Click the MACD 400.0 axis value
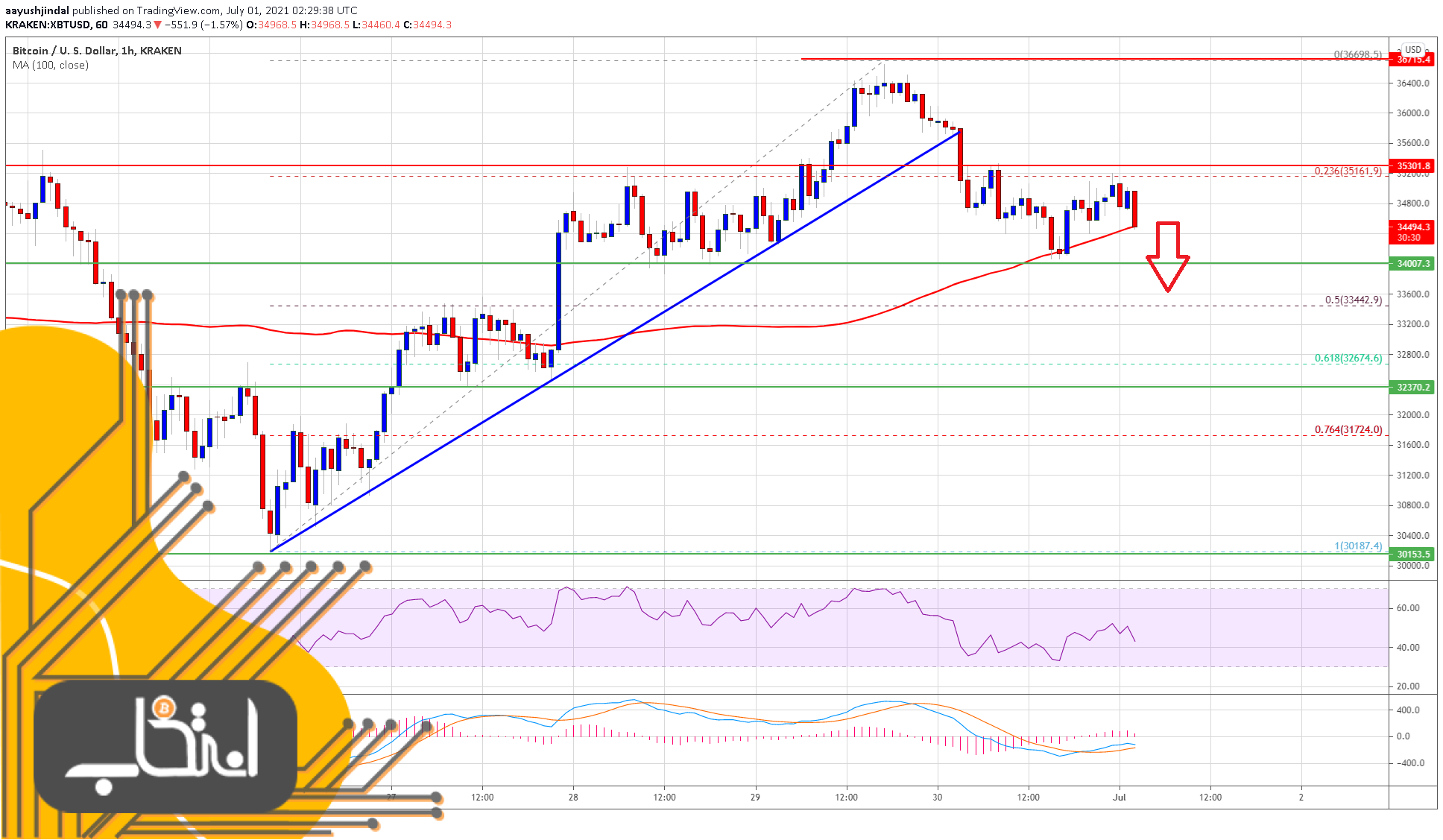Viewport: 1443px width, 840px height. pyautogui.click(x=1408, y=710)
